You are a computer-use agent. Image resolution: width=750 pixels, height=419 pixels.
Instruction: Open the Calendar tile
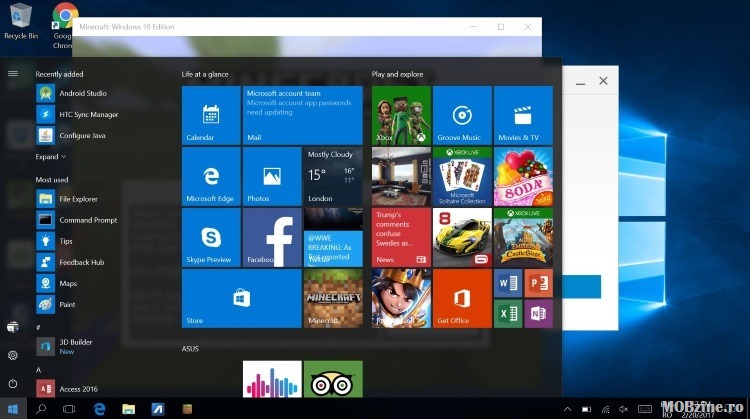tap(211, 115)
